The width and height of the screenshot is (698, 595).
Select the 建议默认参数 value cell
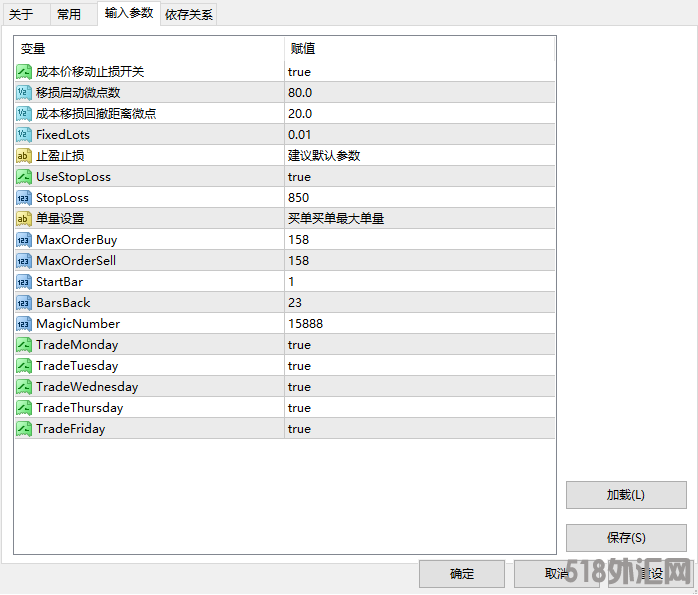[x=420, y=156]
